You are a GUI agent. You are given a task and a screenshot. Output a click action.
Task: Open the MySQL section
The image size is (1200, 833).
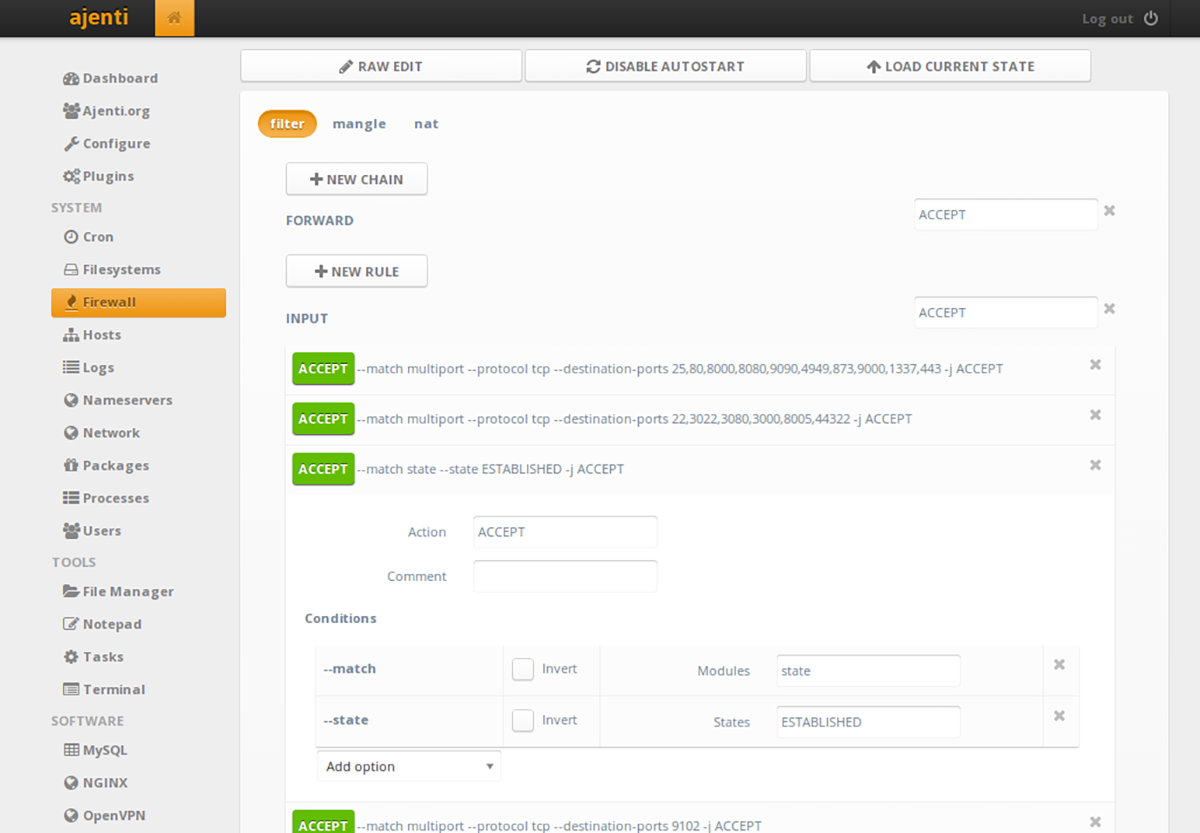tap(105, 750)
